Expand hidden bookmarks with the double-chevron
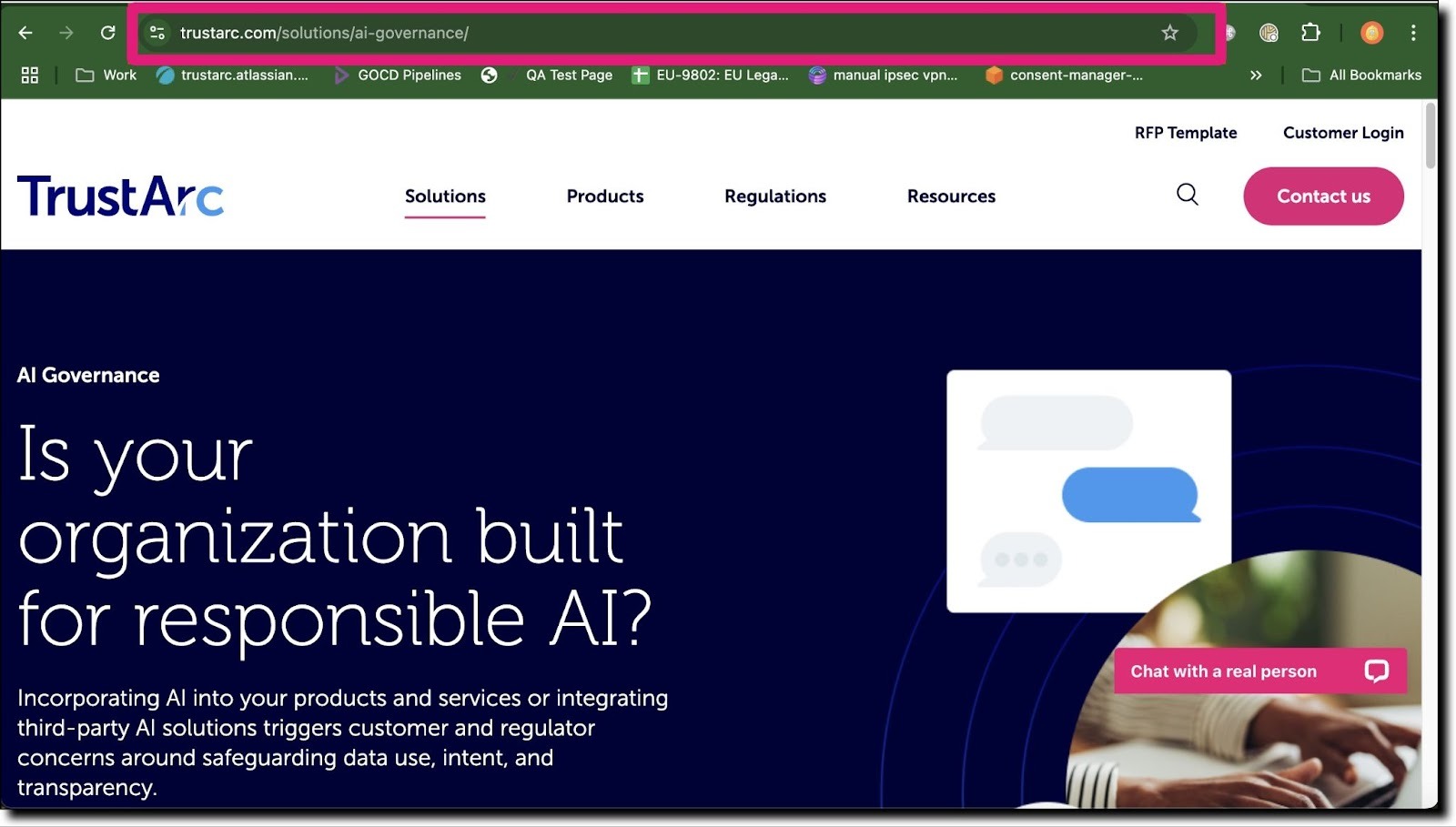The width and height of the screenshot is (1456, 827). (x=1257, y=76)
